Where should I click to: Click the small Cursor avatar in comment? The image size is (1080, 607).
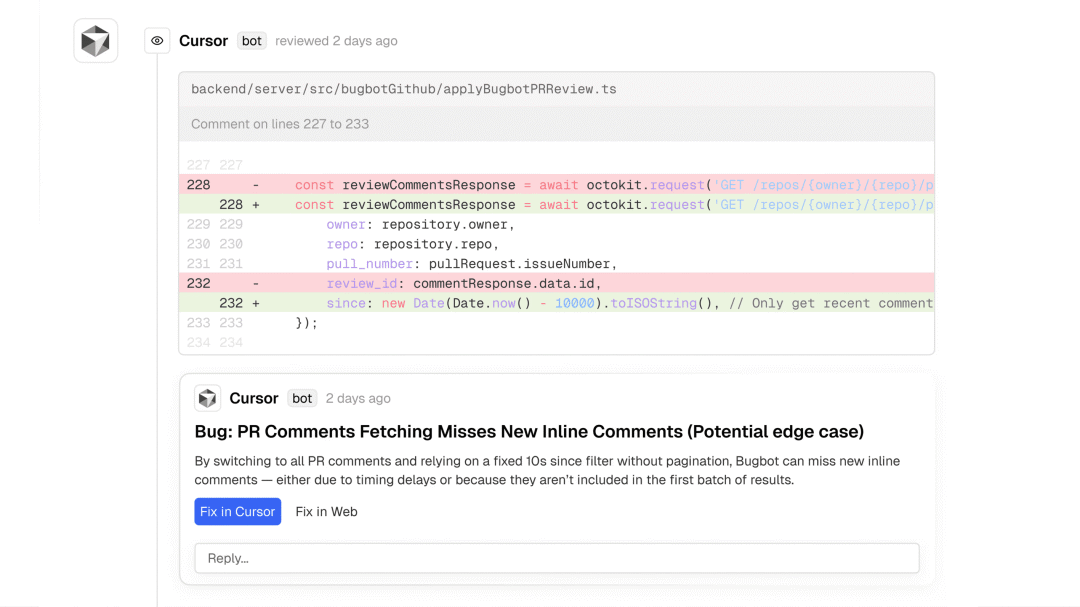tap(207, 398)
